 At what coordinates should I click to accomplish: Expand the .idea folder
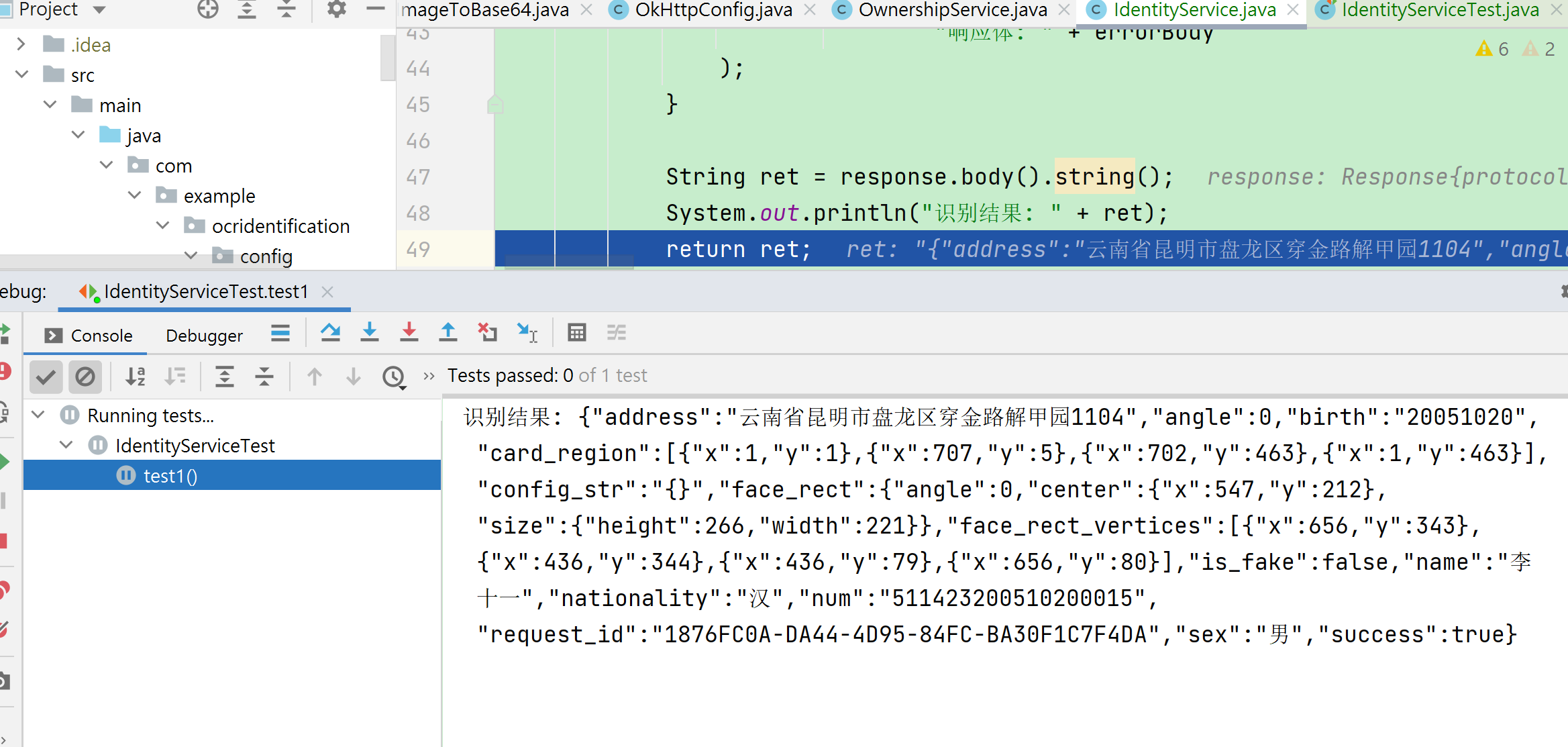[21, 44]
